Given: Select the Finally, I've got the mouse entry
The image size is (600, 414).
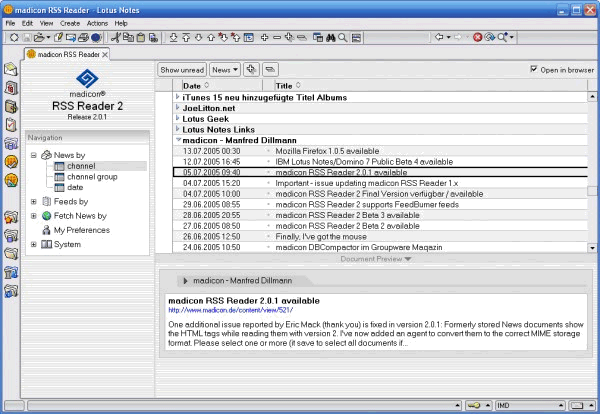Looking at the screenshot, I should (380, 236).
